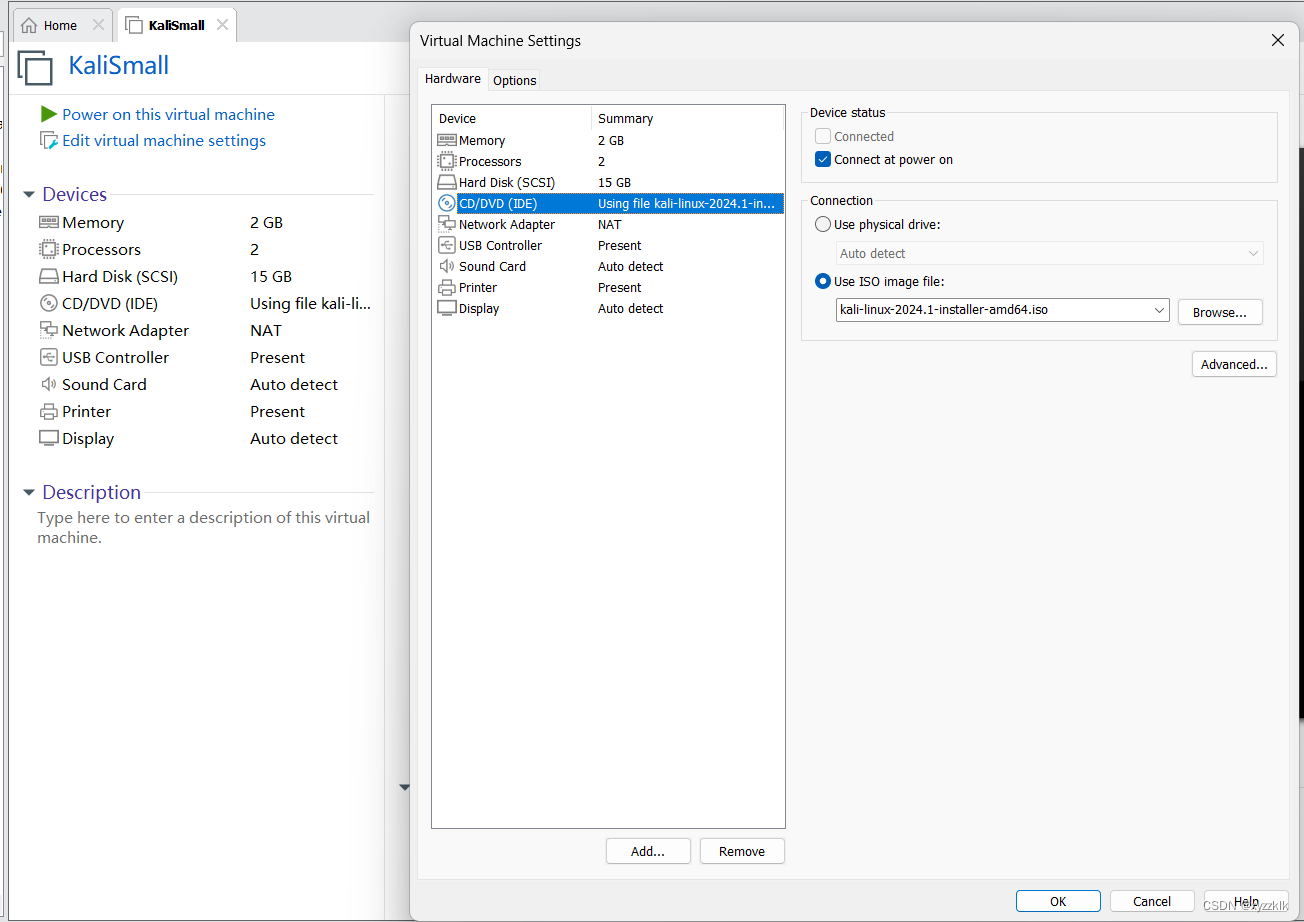
Task: Select Use ISO image file option
Action: pos(823,282)
